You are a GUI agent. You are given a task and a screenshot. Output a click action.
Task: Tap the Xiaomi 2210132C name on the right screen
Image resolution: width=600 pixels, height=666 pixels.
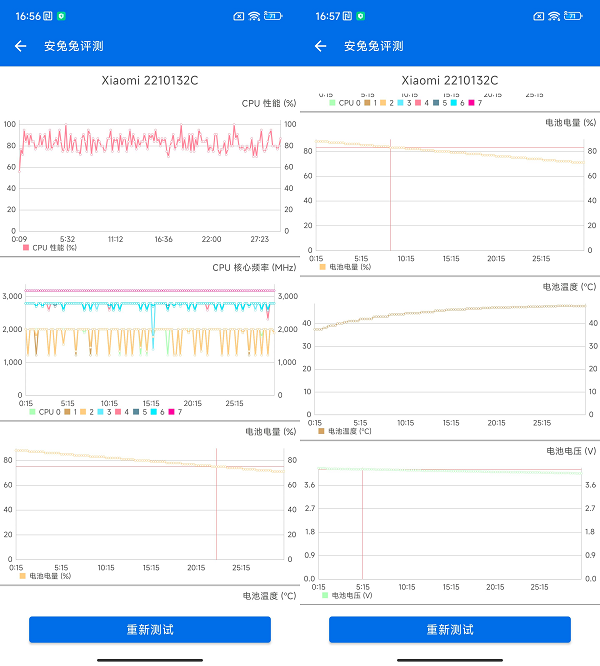click(450, 80)
